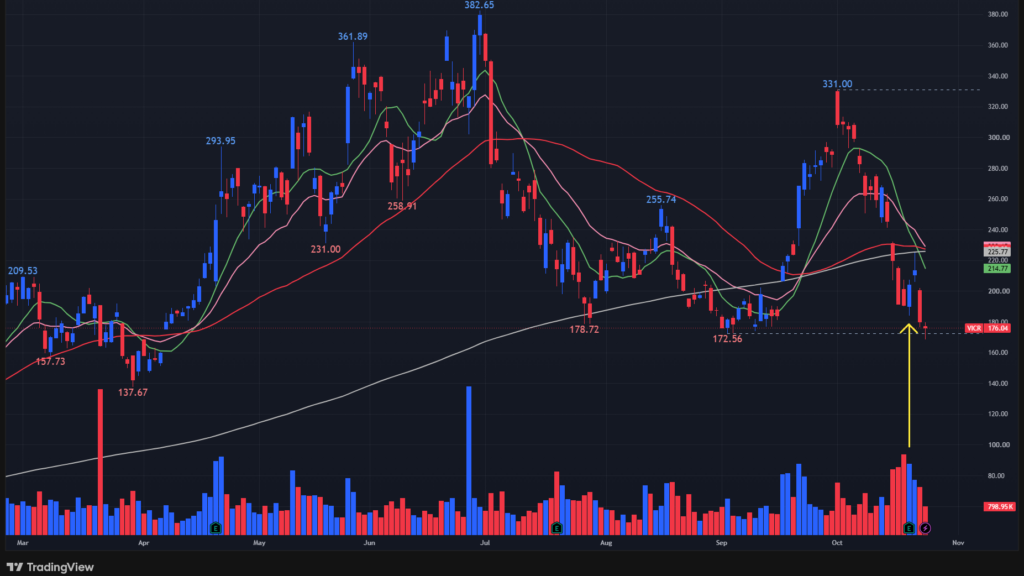Click 260.00 on the price axis
Screen dimensions: 1024x576
997,199
